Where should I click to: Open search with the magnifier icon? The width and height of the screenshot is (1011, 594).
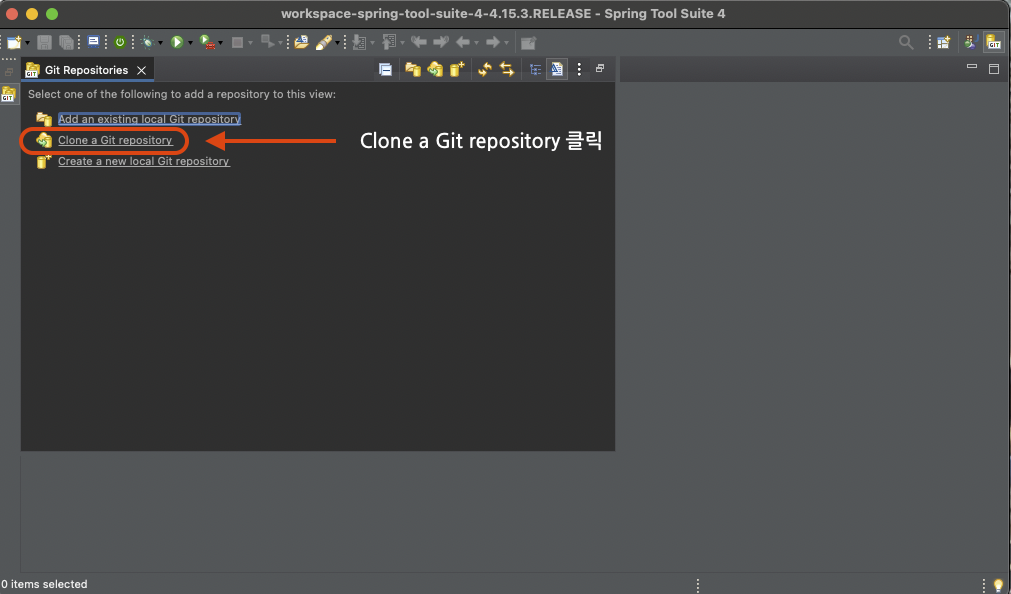[x=906, y=42]
